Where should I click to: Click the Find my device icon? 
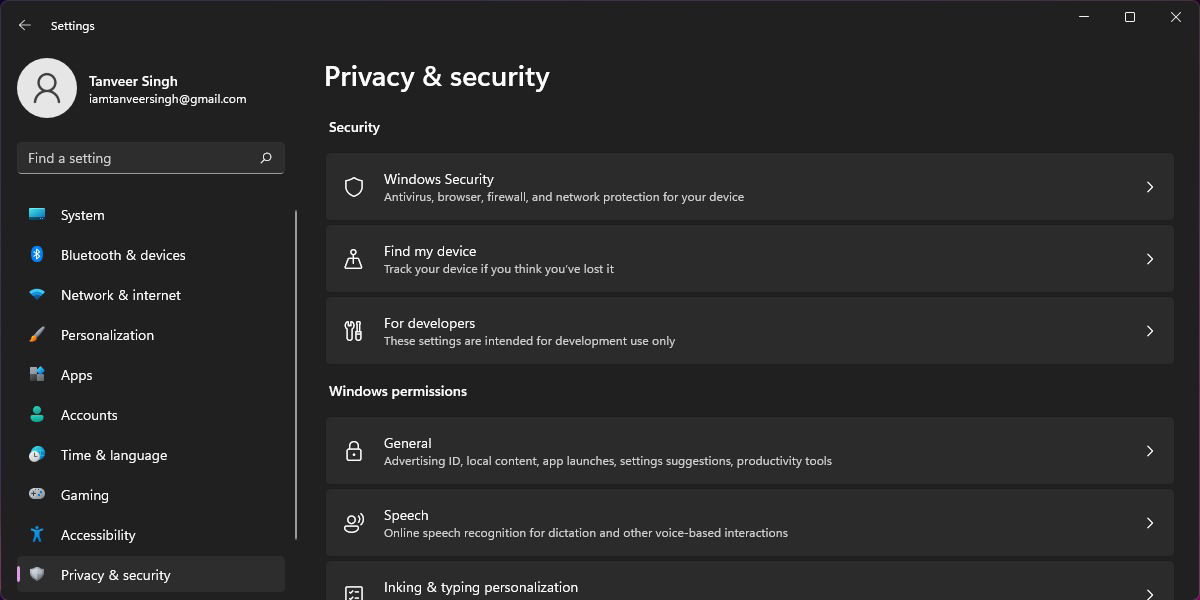(x=354, y=259)
